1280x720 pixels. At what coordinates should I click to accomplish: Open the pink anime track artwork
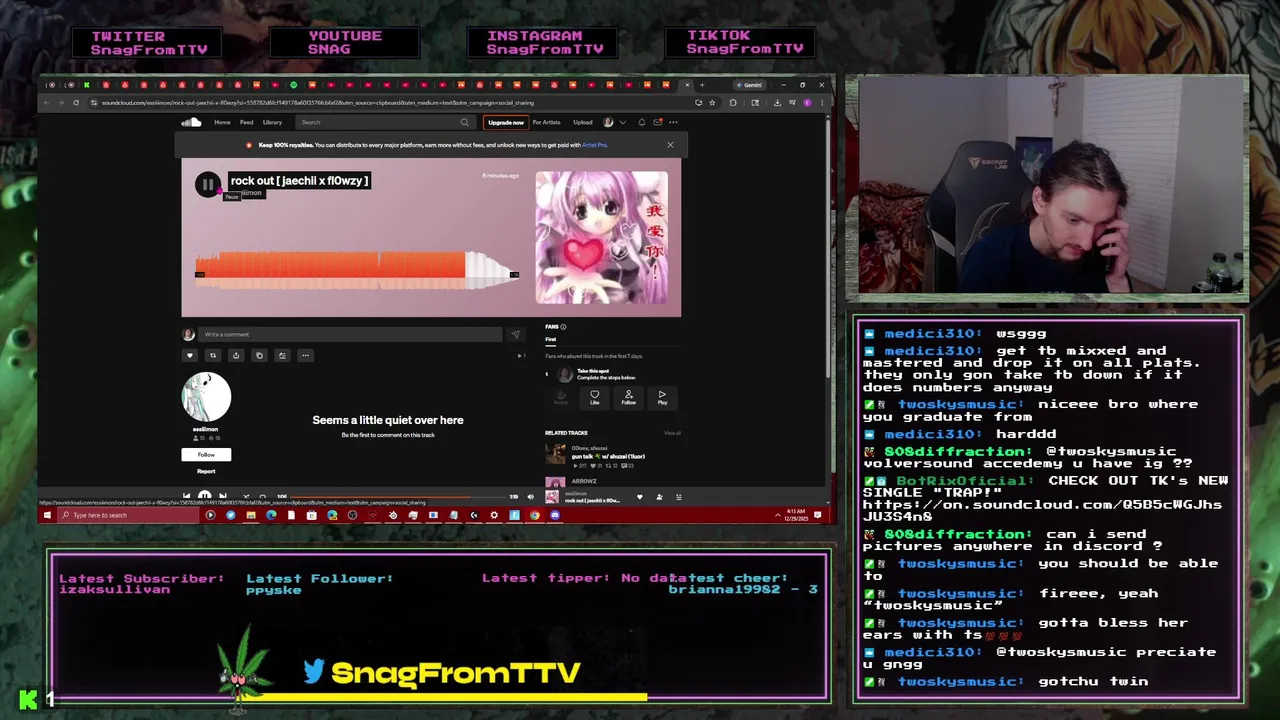(x=601, y=237)
